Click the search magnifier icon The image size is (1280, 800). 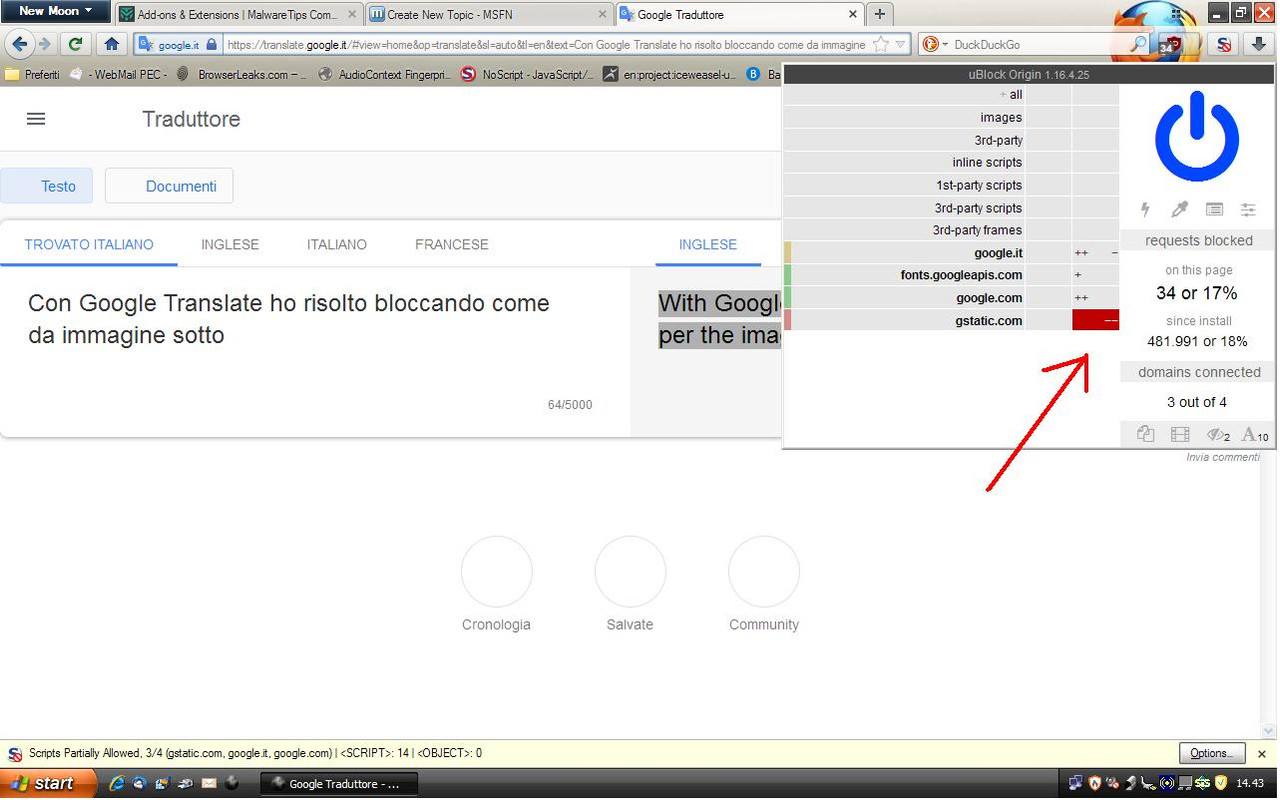[1139, 45]
